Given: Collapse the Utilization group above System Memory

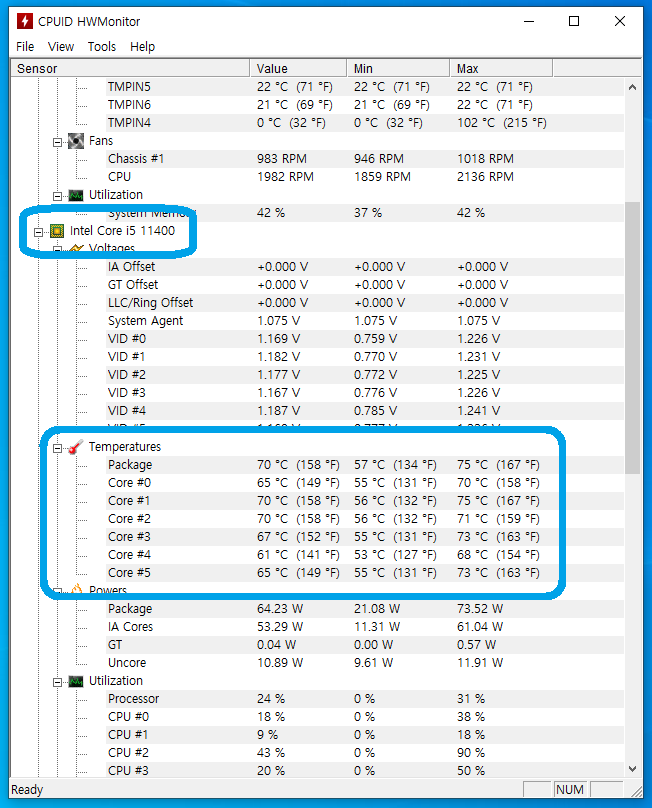Looking at the screenshot, I should 58,196.
